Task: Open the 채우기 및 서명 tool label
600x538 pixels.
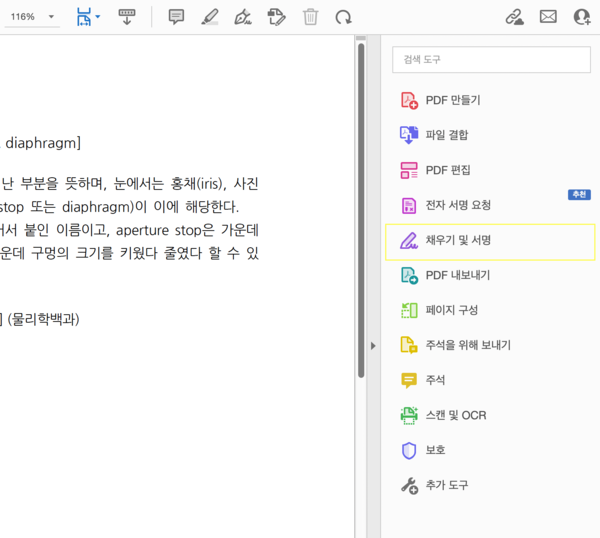Action: pos(458,241)
